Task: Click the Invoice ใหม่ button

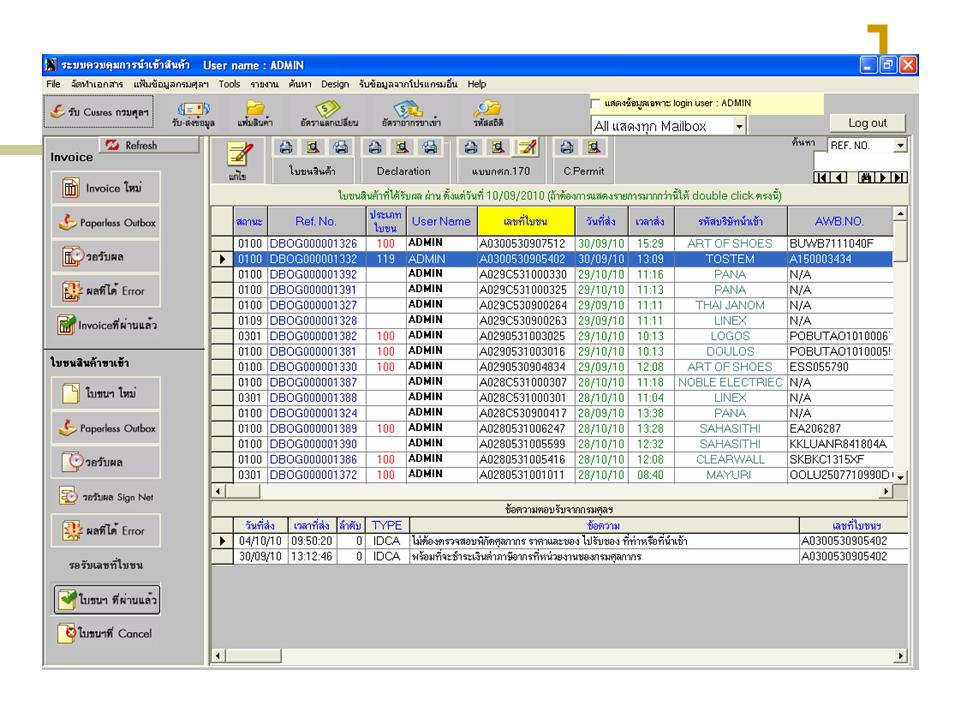Action: 105,189
